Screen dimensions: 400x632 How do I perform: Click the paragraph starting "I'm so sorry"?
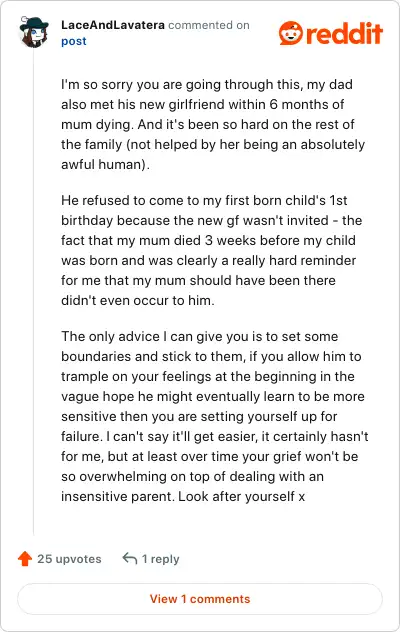tap(213, 124)
